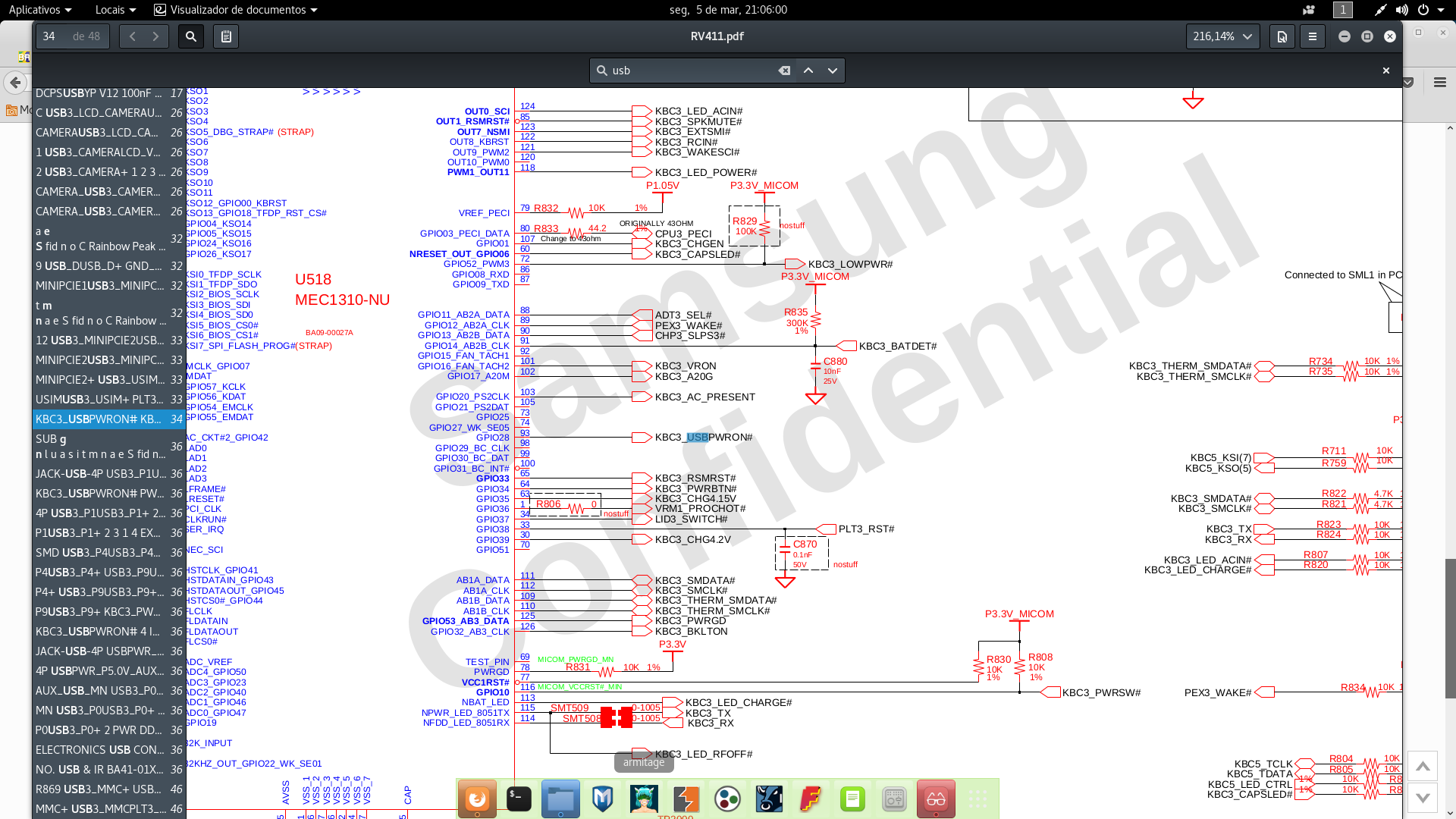Open the Locais menu
Screen dimensions: 1456x819
point(115,10)
